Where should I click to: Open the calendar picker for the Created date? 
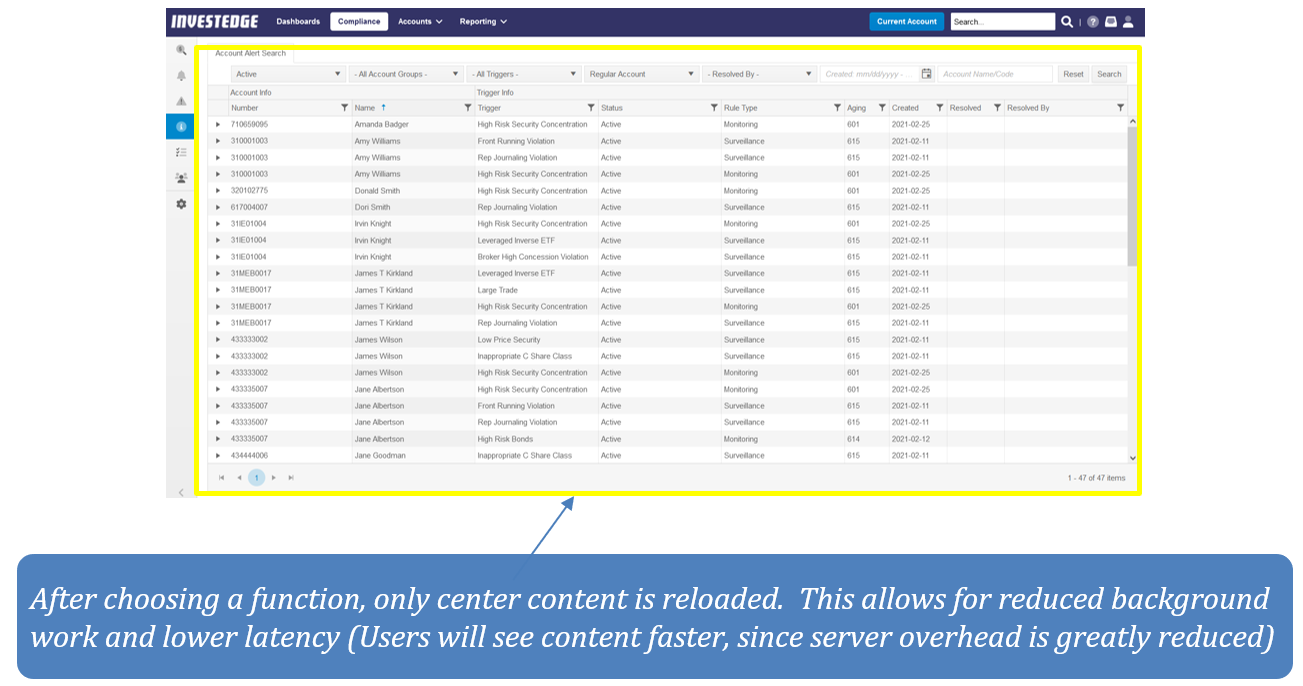927,74
